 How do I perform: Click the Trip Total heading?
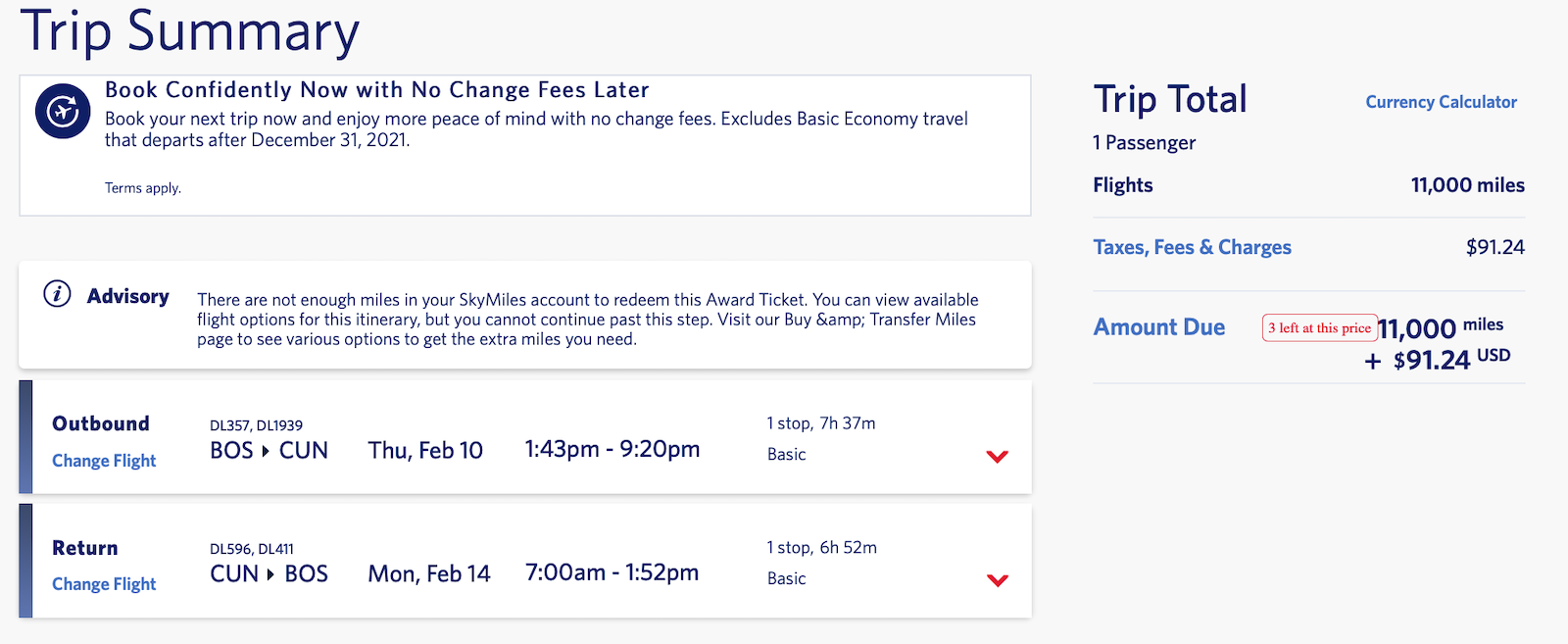coord(1170,99)
